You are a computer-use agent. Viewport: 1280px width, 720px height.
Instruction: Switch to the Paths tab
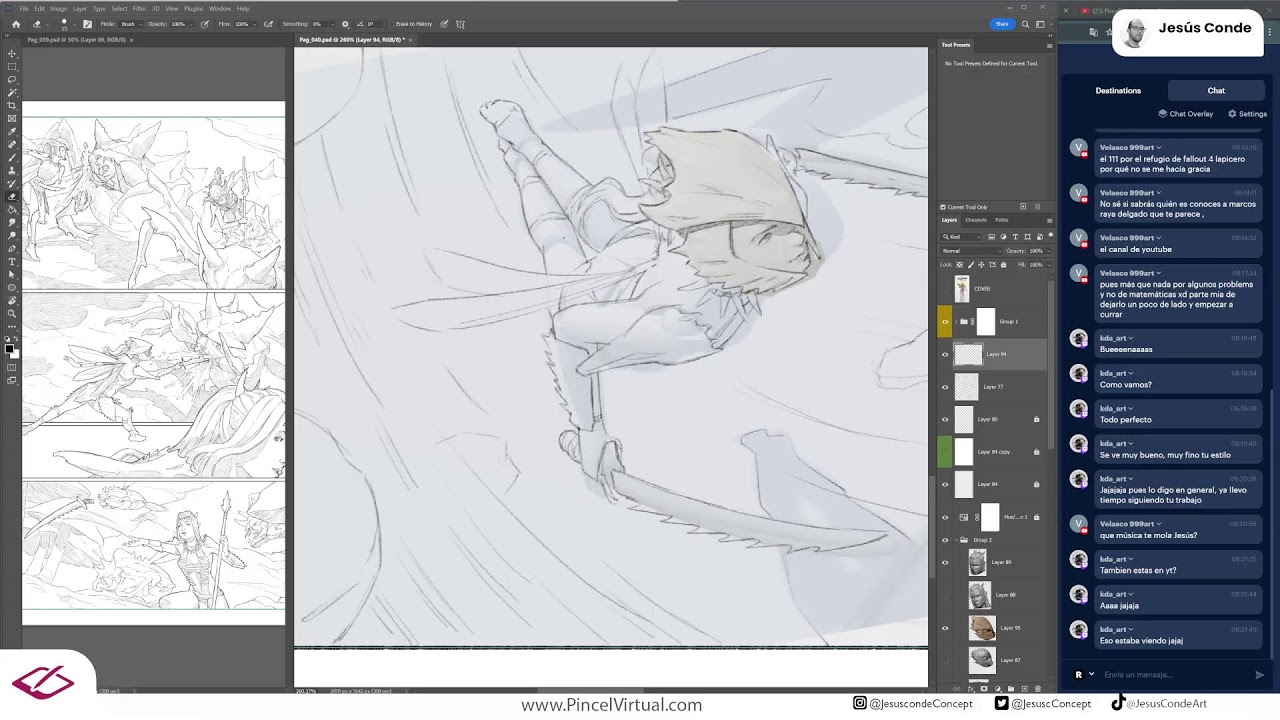click(1002, 220)
